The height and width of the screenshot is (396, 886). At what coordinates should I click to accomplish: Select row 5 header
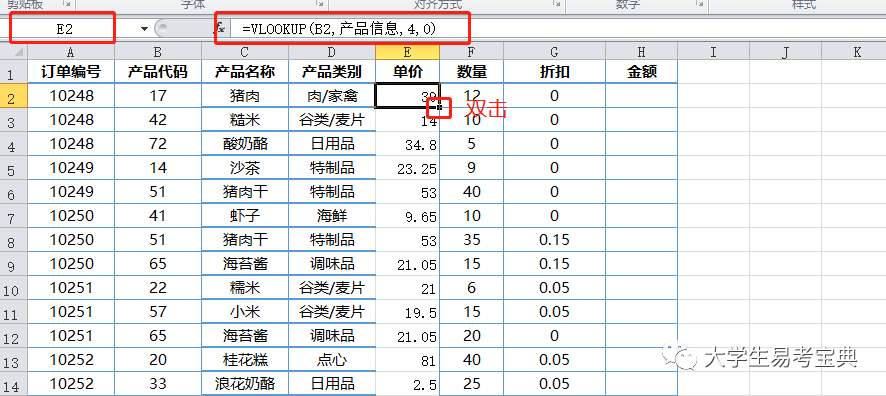13,168
